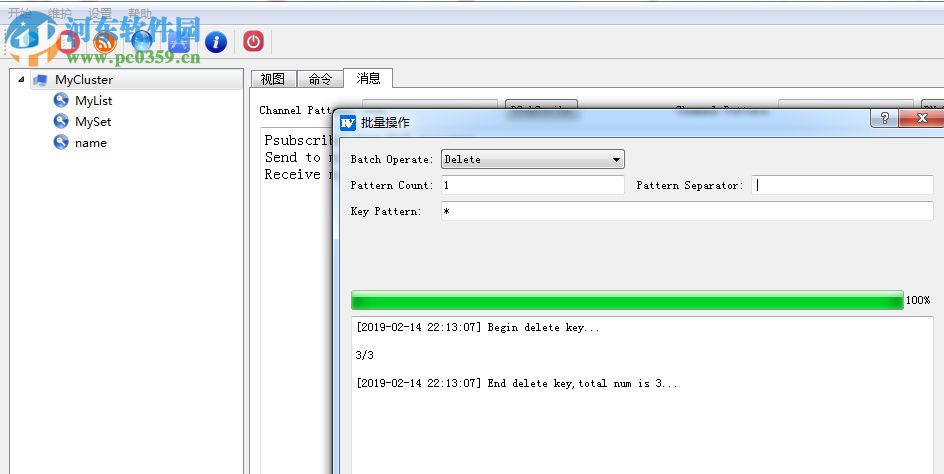The height and width of the screenshot is (474, 944).
Task: Close the 批量操作 dialog
Action: point(921,118)
